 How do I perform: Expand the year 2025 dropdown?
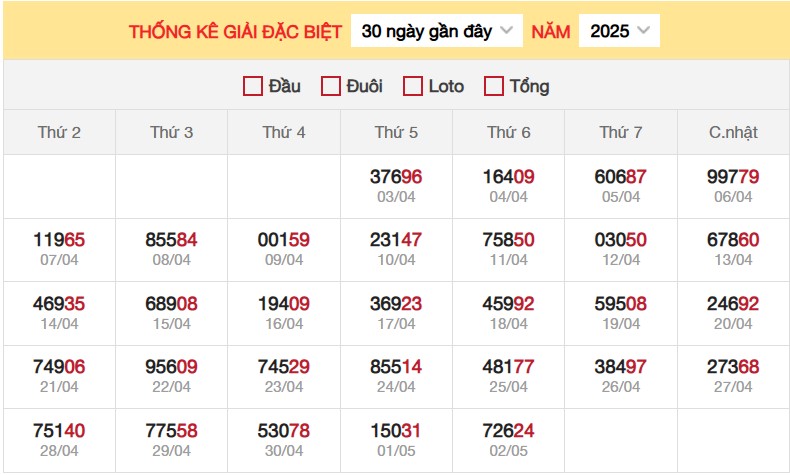[619, 31]
